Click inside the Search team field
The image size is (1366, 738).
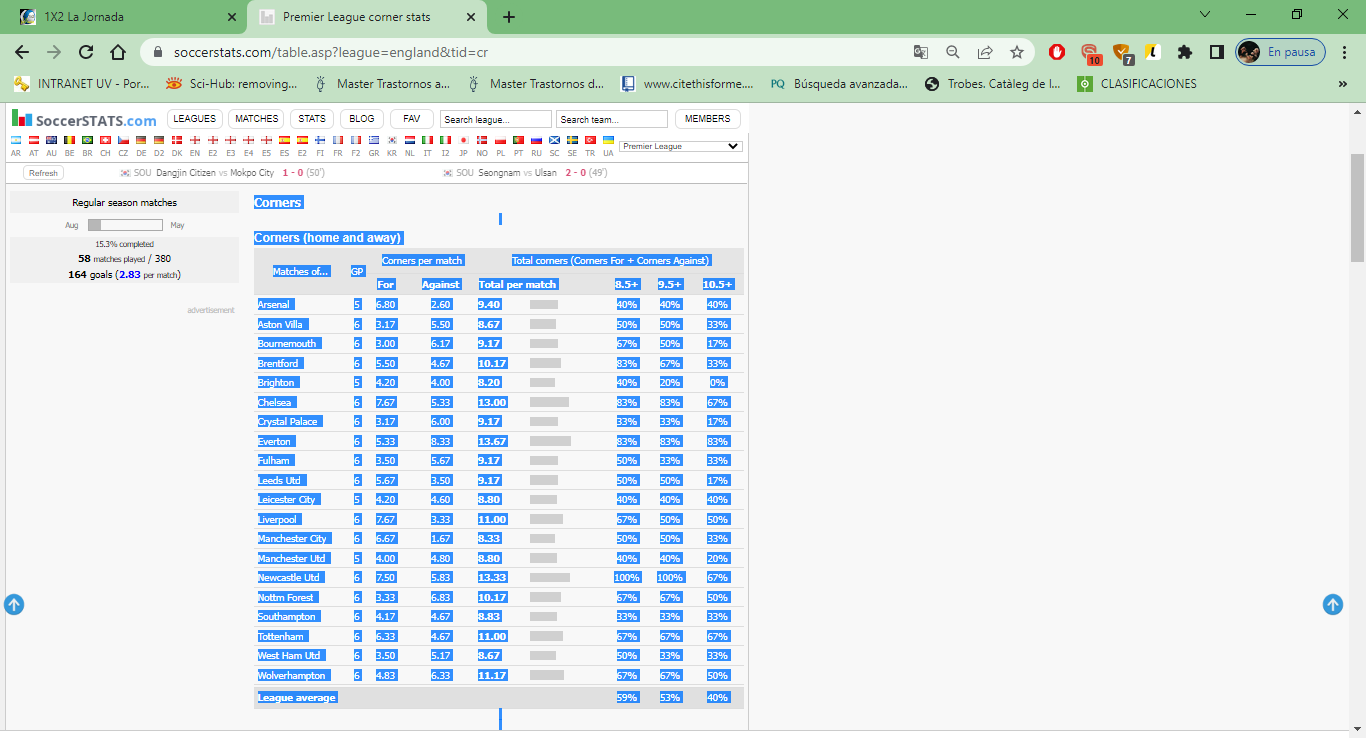point(612,119)
